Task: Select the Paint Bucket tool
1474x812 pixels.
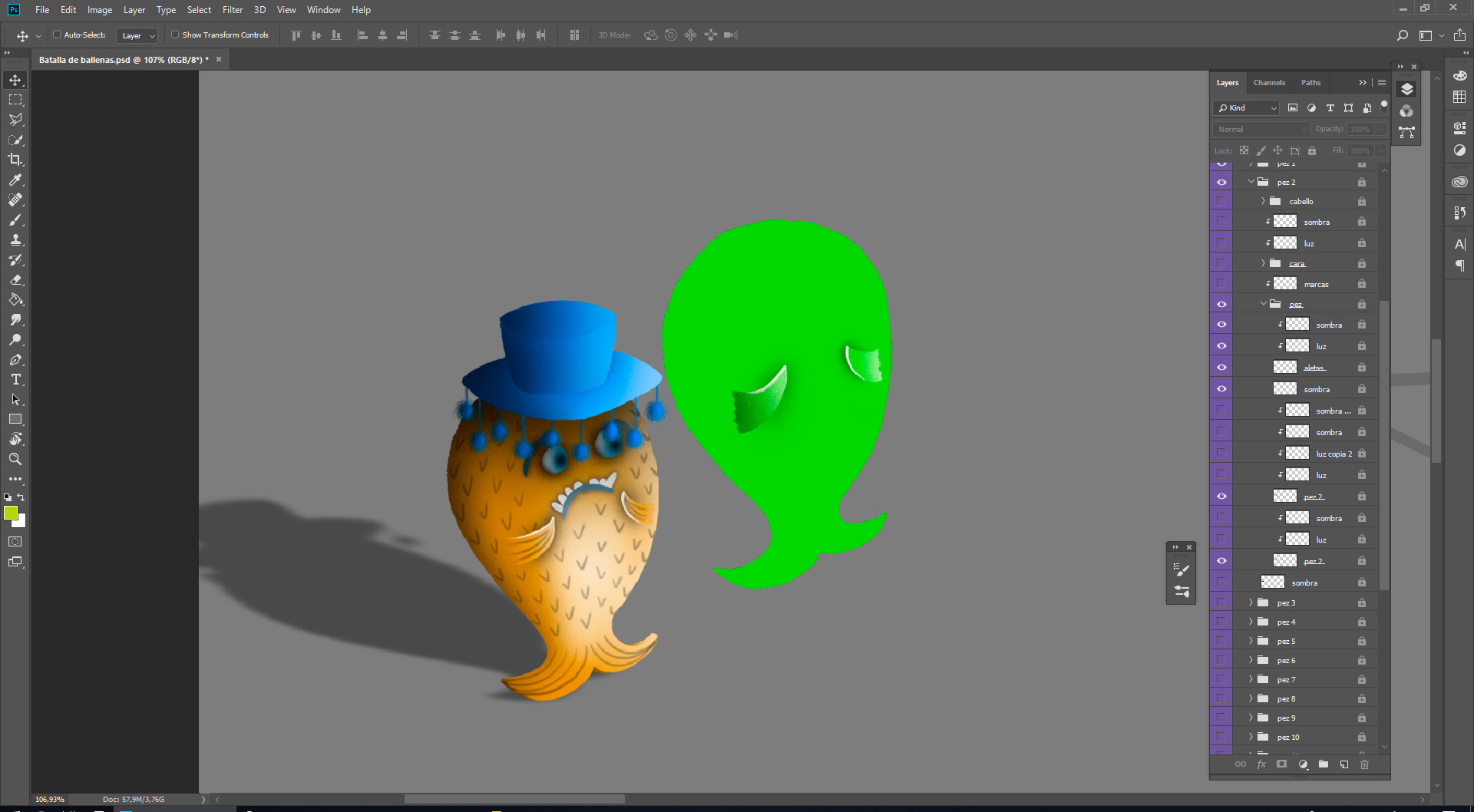Action: click(x=15, y=299)
